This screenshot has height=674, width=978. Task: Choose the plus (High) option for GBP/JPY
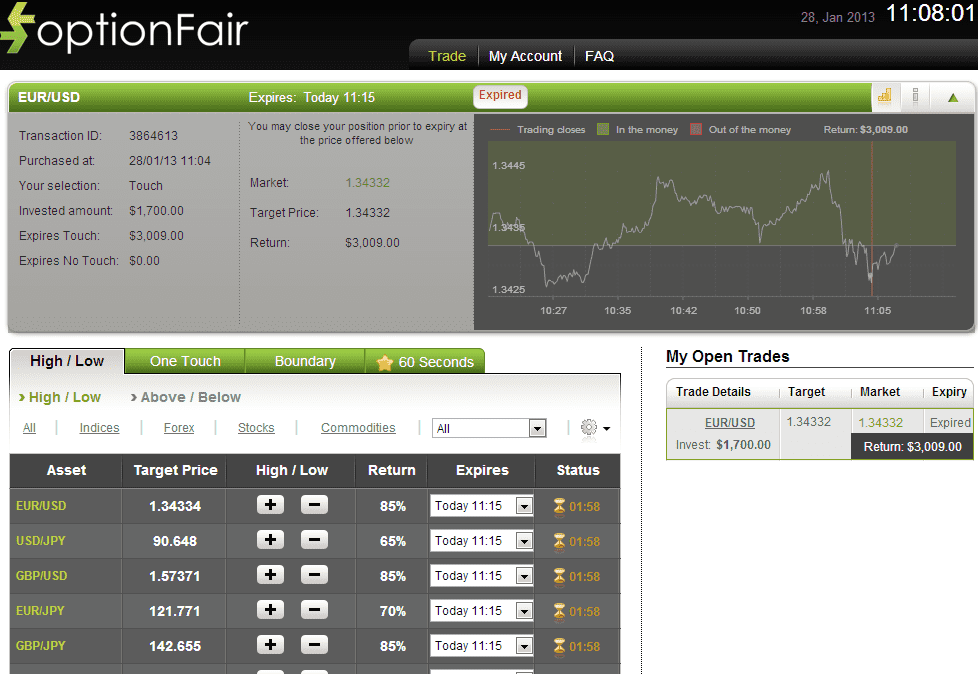tap(270, 645)
